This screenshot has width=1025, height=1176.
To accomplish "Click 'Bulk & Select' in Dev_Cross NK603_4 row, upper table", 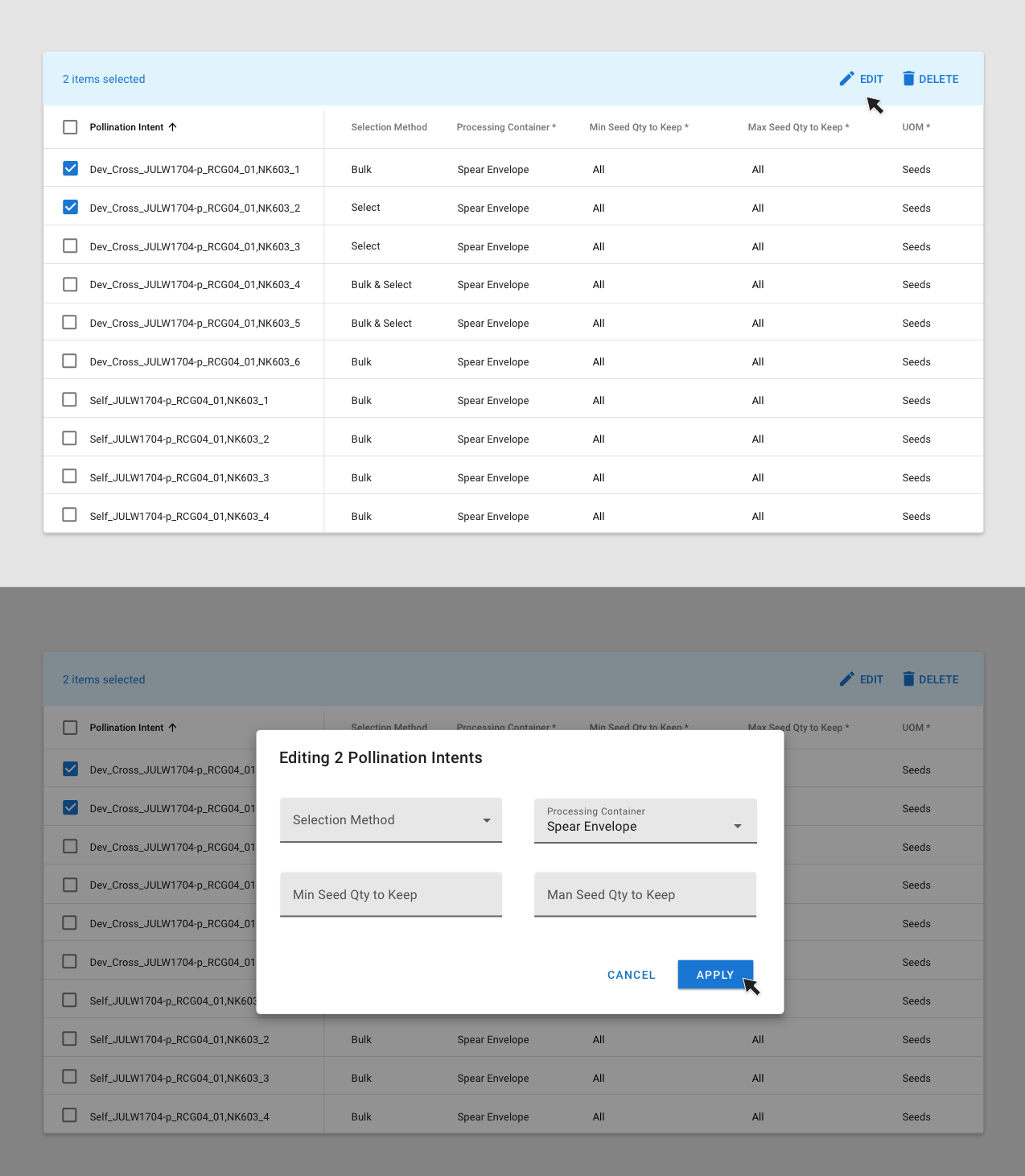I will [381, 285].
